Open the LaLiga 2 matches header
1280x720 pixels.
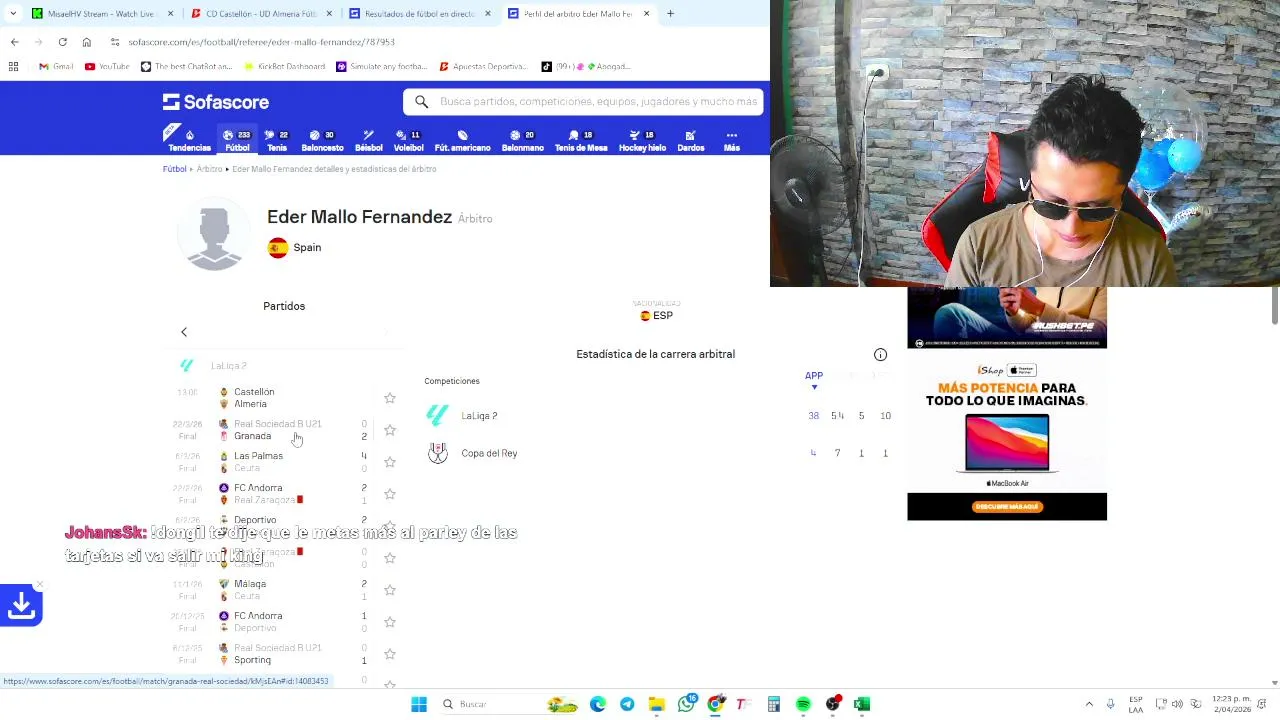[x=228, y=366]
